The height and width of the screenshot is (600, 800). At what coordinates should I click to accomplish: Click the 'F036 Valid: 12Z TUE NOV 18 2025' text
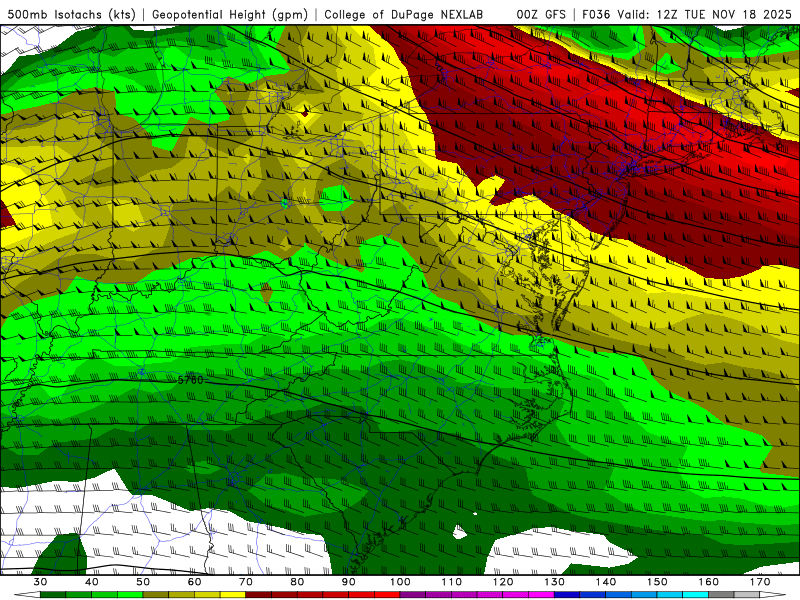pyautogui.click(x=687, y=14)
